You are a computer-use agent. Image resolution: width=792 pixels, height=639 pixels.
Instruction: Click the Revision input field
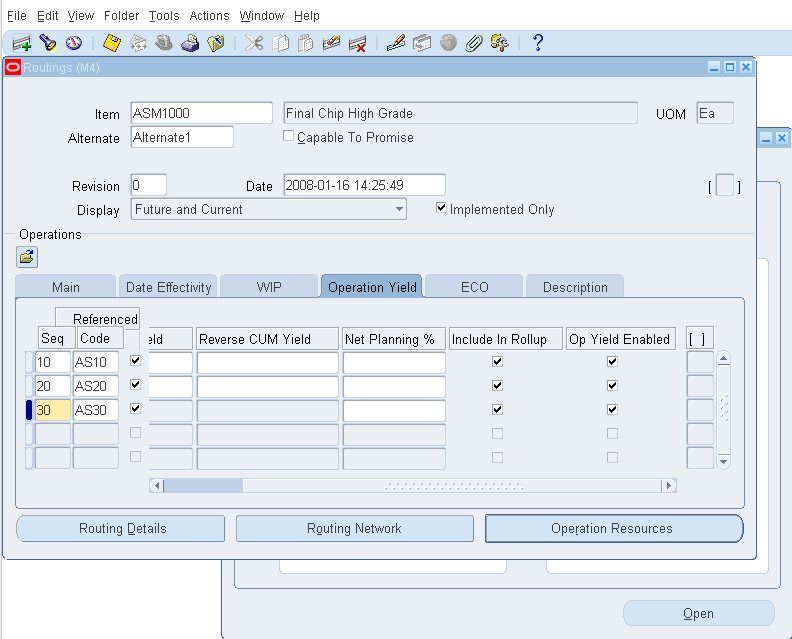pos(148,185)
